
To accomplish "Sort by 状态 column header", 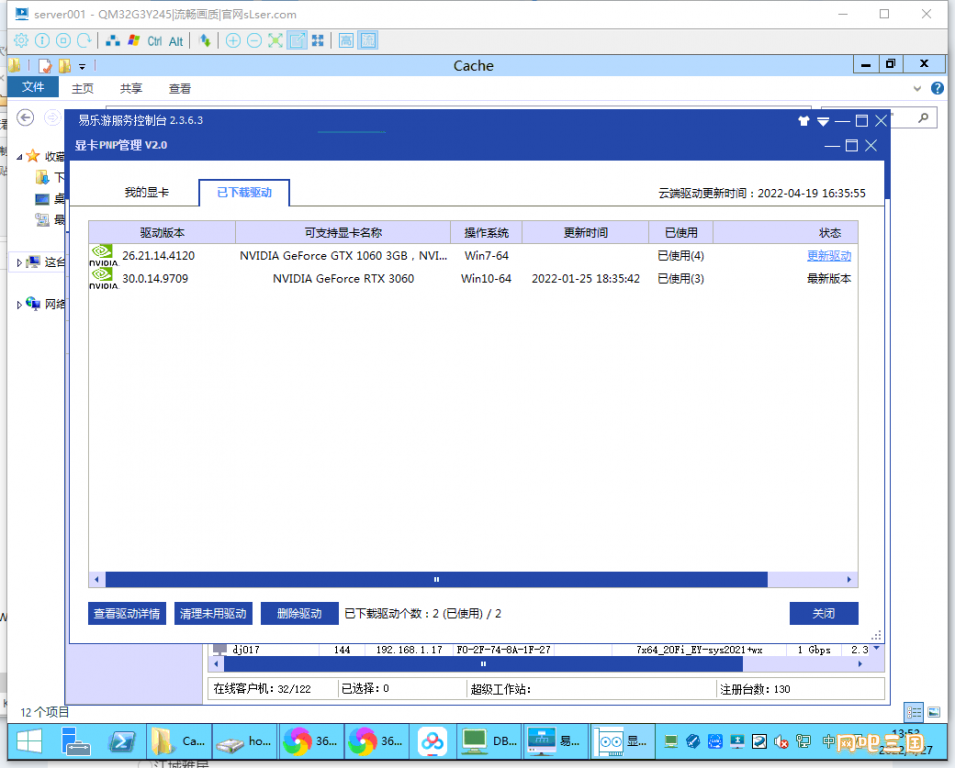I will point(786,233).
